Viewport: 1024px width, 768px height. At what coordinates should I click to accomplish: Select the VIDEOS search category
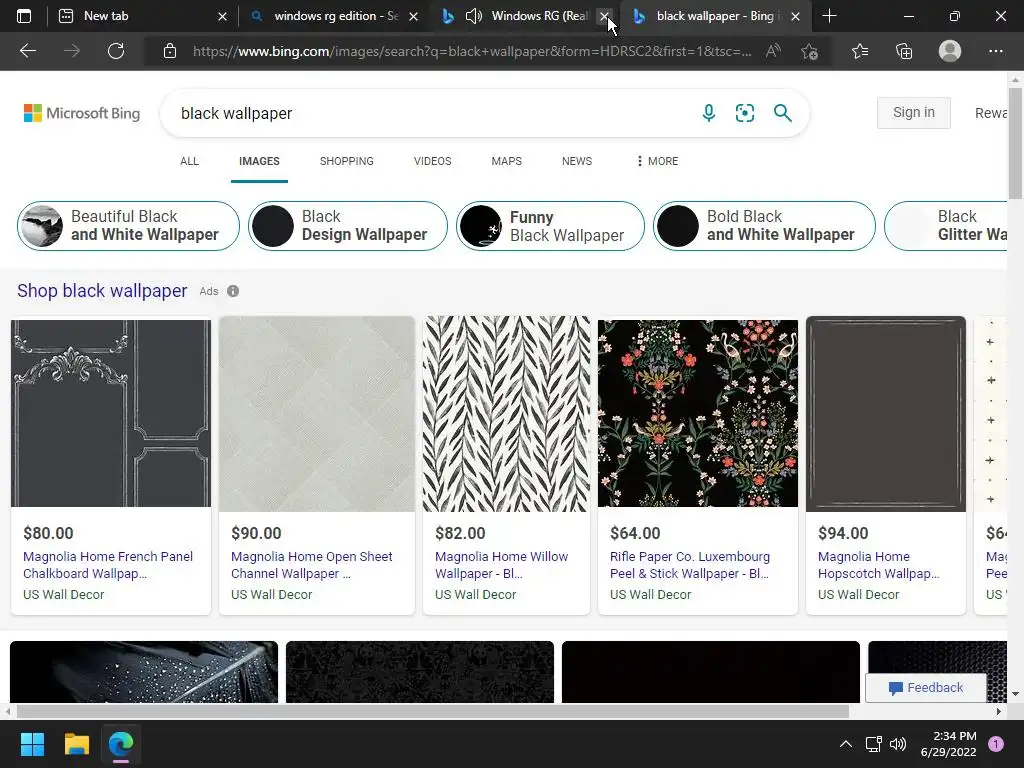tap(432, 161)
